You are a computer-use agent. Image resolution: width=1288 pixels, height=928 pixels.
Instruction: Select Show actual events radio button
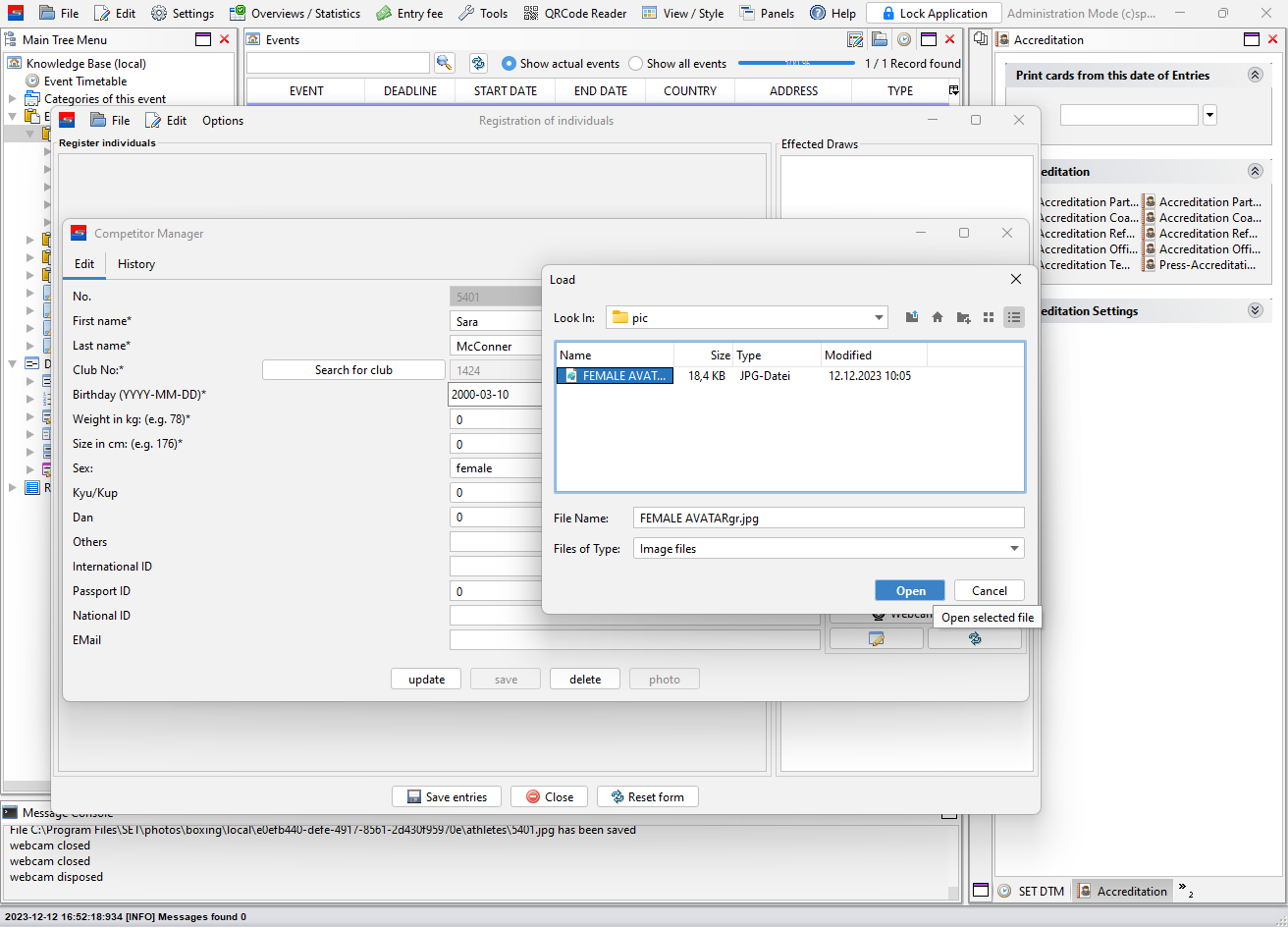[509, 63]
